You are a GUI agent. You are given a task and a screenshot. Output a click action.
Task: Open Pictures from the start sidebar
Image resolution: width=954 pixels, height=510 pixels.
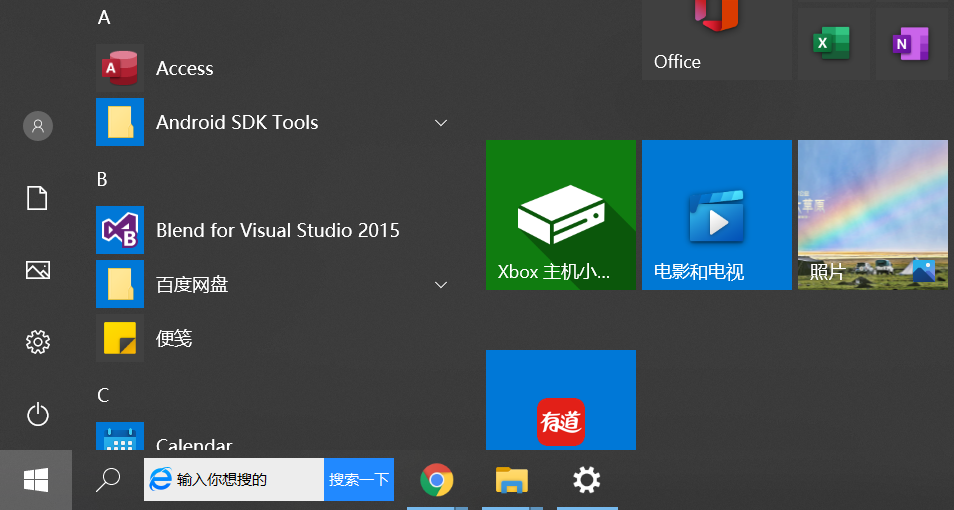[38, 270]
